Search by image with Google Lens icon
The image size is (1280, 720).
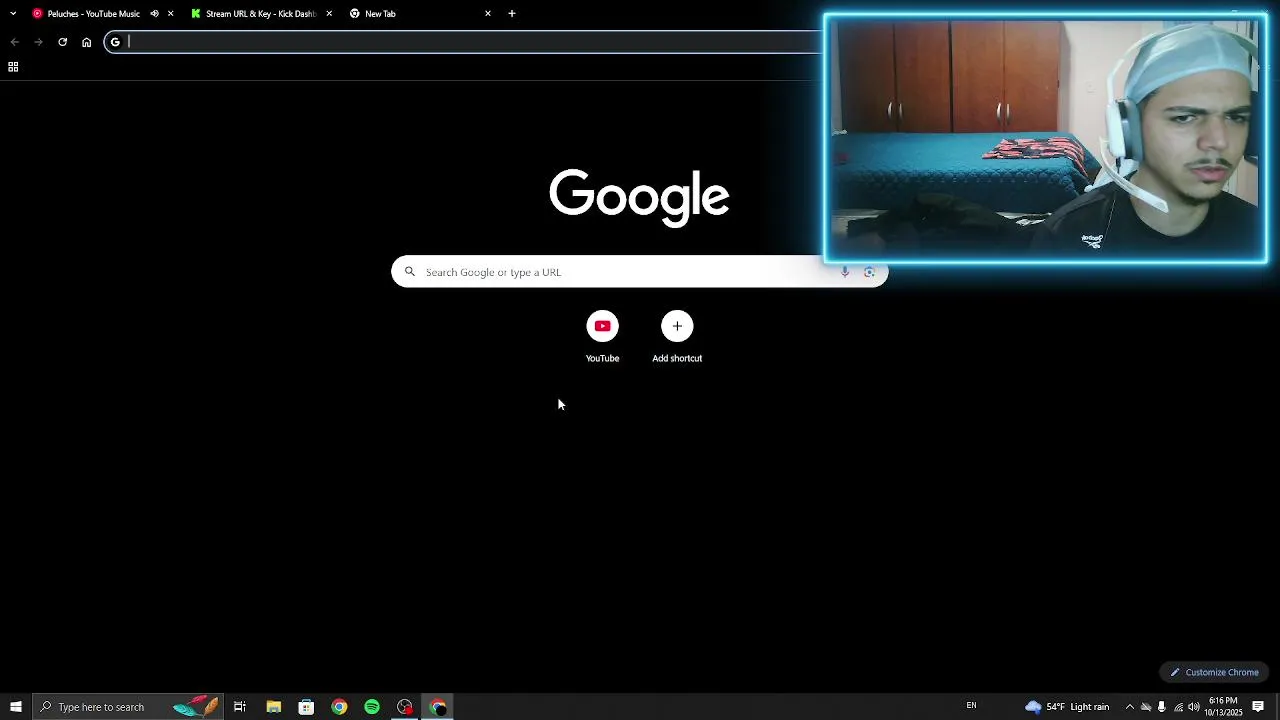869,272
